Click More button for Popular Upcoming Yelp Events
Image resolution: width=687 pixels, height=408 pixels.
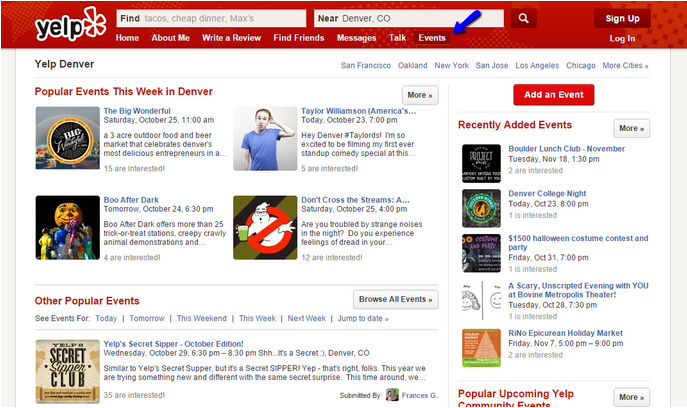pyautogui.click(x=631, y=397)
